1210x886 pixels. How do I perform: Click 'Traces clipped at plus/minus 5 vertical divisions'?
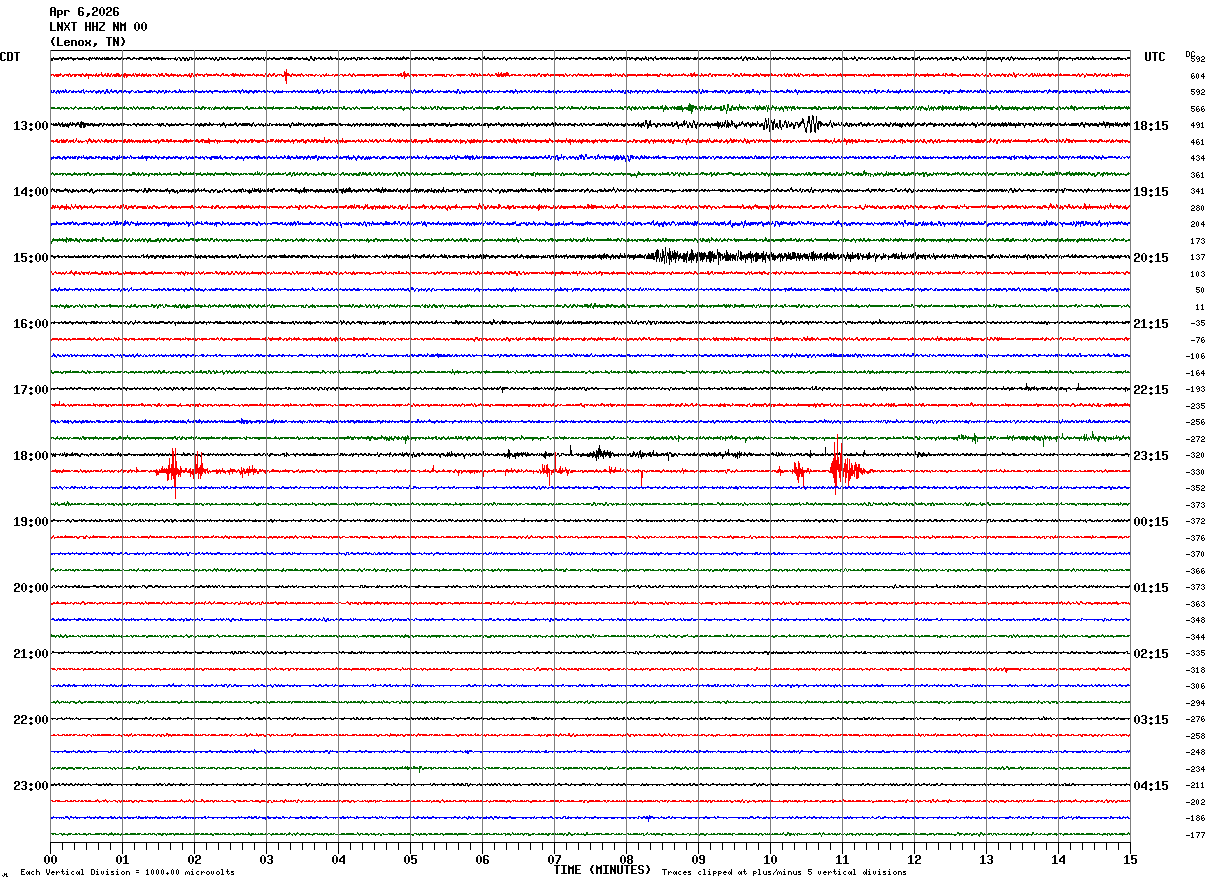784,873
